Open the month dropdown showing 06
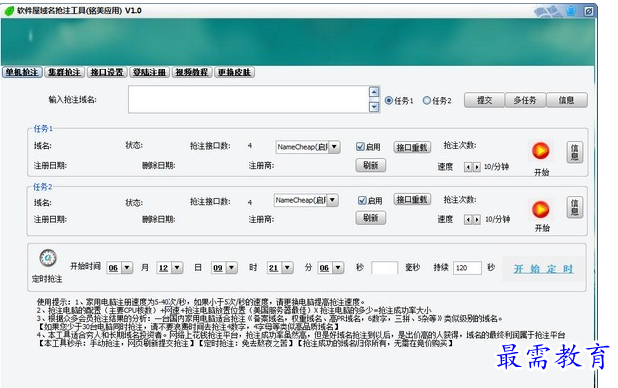The height and width of the screenshot is (388, 618). 127,268
